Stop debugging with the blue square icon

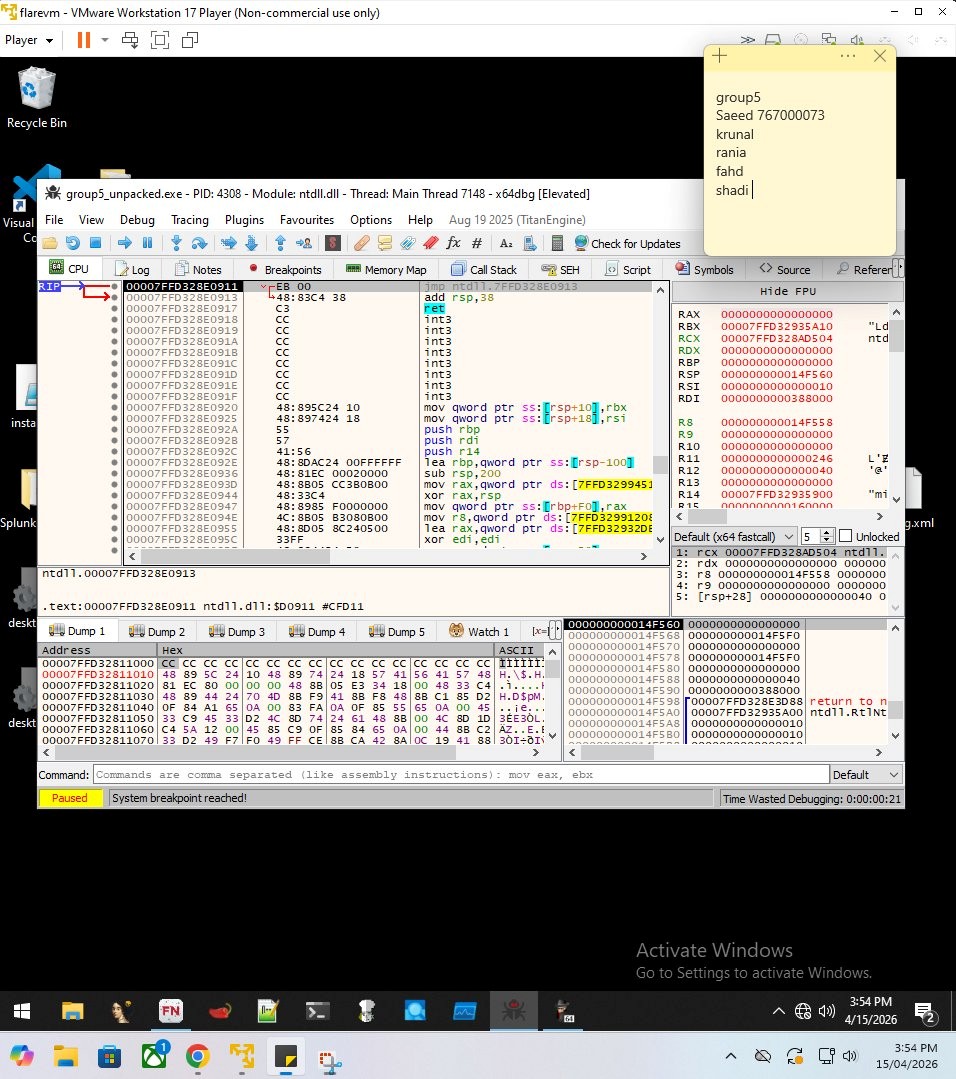click(96, 243)
